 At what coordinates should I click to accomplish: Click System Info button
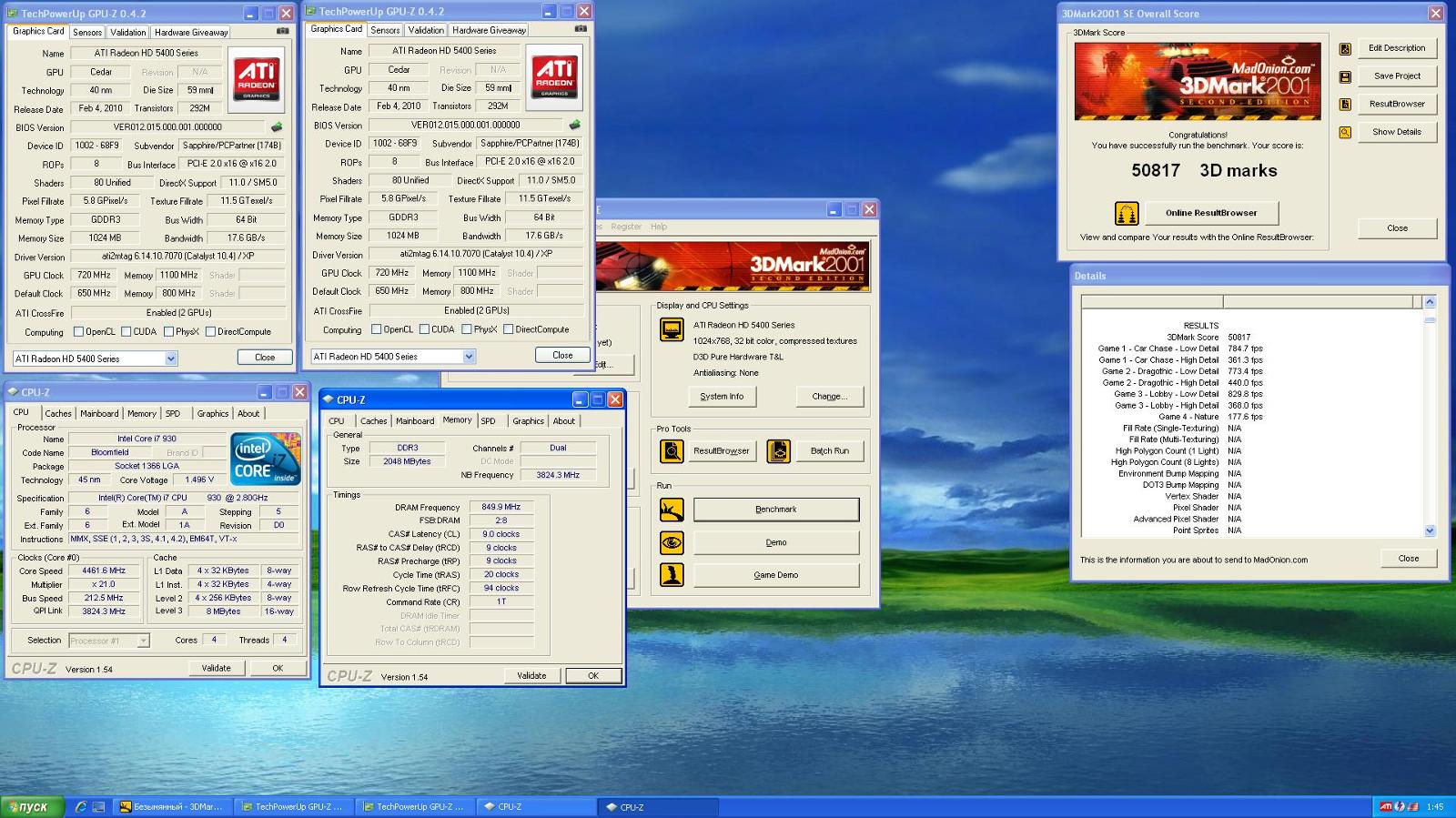click(x=722, y=397)
